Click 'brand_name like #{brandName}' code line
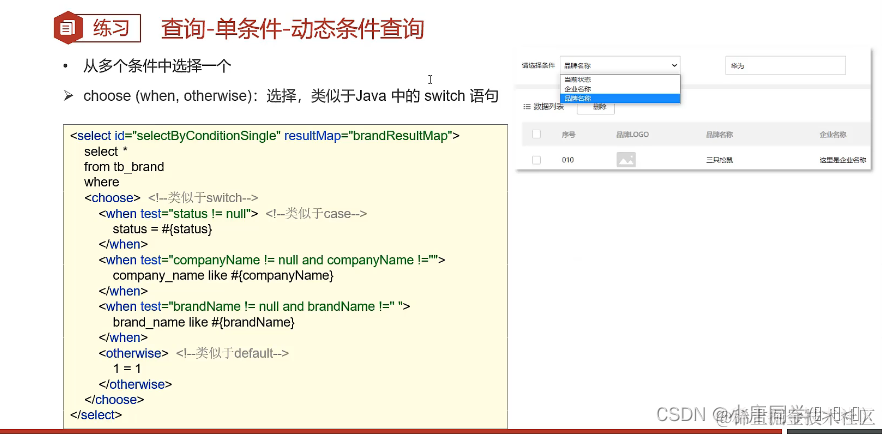Viewport: 882px width, 434px height. 204,323
